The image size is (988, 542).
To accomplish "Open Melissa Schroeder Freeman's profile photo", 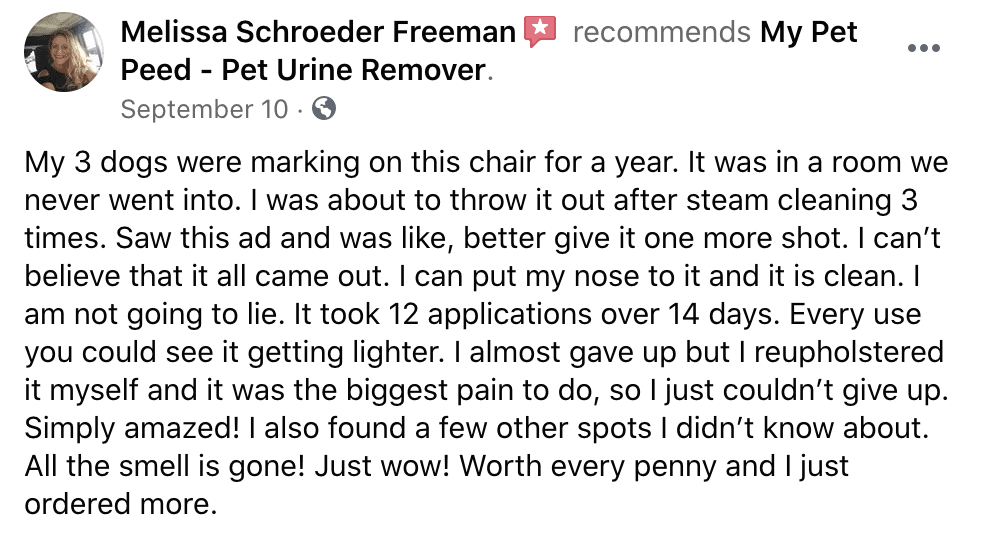I will coord(64,52).
